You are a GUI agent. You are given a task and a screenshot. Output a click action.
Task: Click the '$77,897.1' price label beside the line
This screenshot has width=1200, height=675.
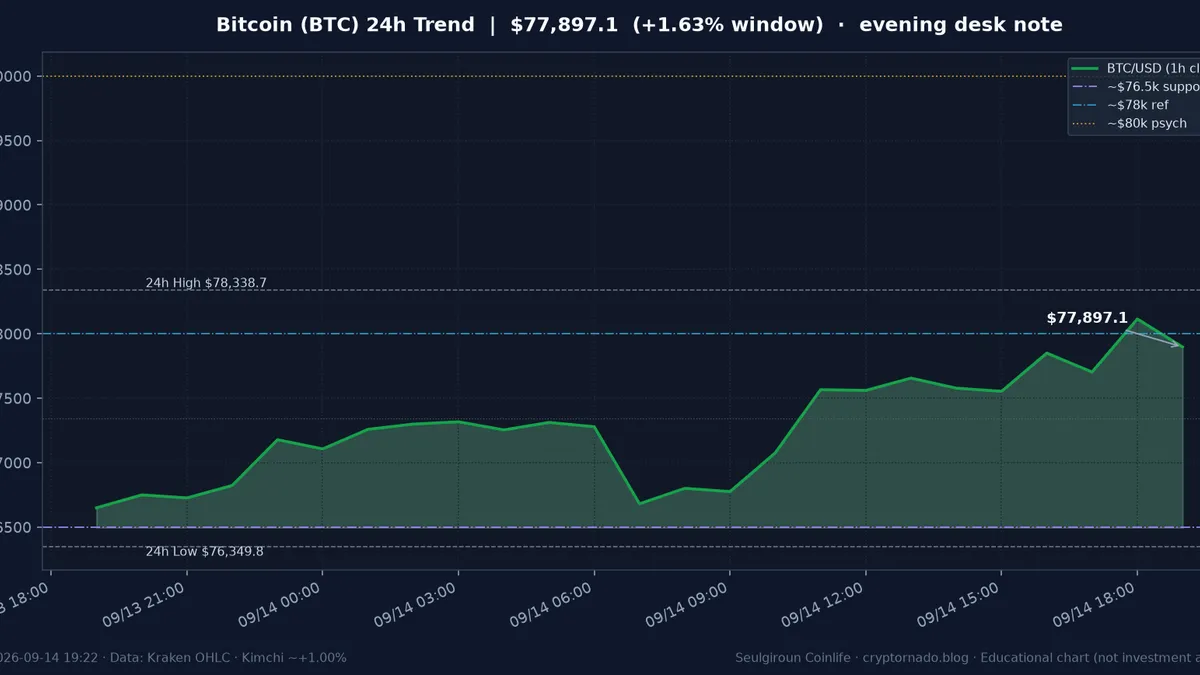pos(1087,318)
